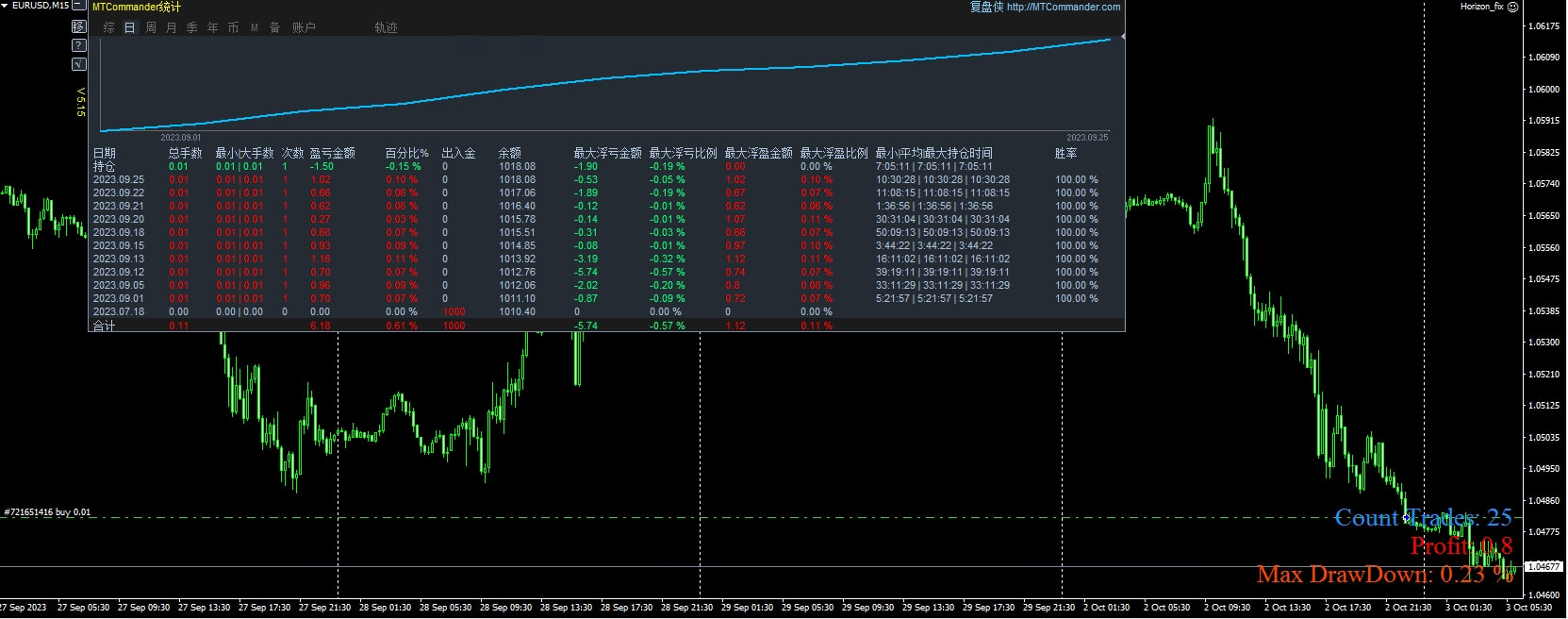The width and height of the screenshot is (1568, 619).
Task: Switch to the 综 summary tab
Action: tap(109, 28)
